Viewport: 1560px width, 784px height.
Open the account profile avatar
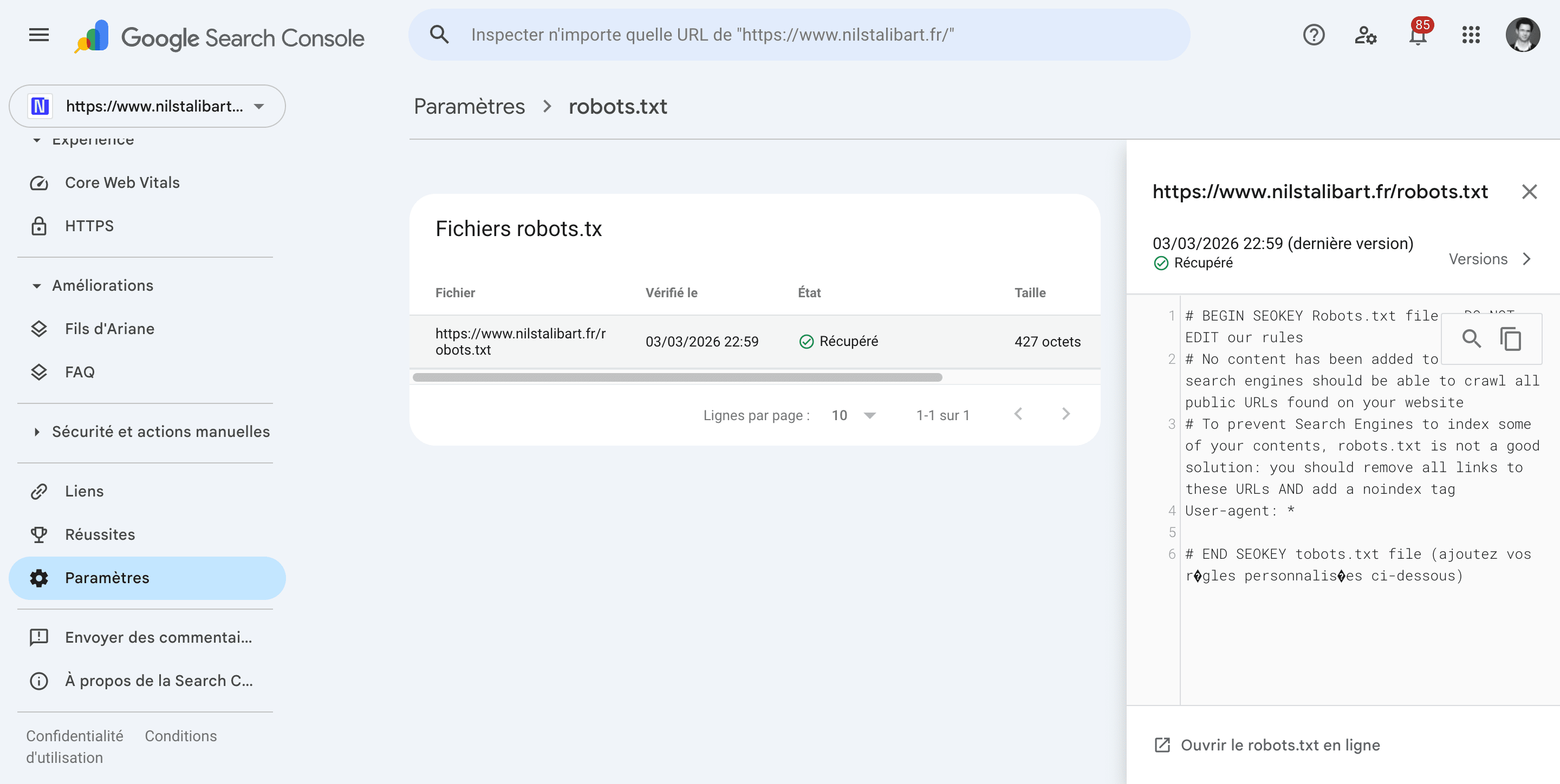pyautogui.click(x=1523, y=35)
